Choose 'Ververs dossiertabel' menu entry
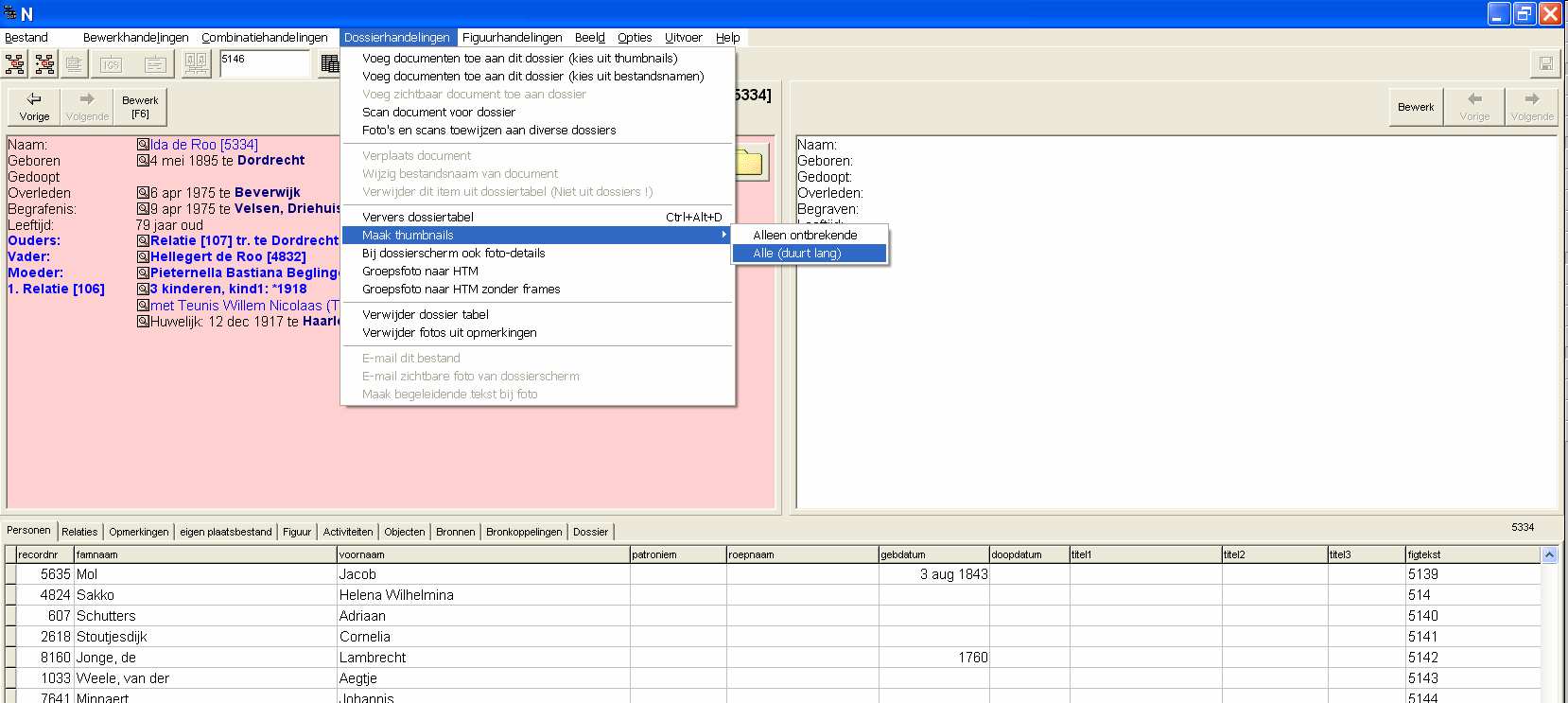This screenshot has width=1568, height=703. 537,218
